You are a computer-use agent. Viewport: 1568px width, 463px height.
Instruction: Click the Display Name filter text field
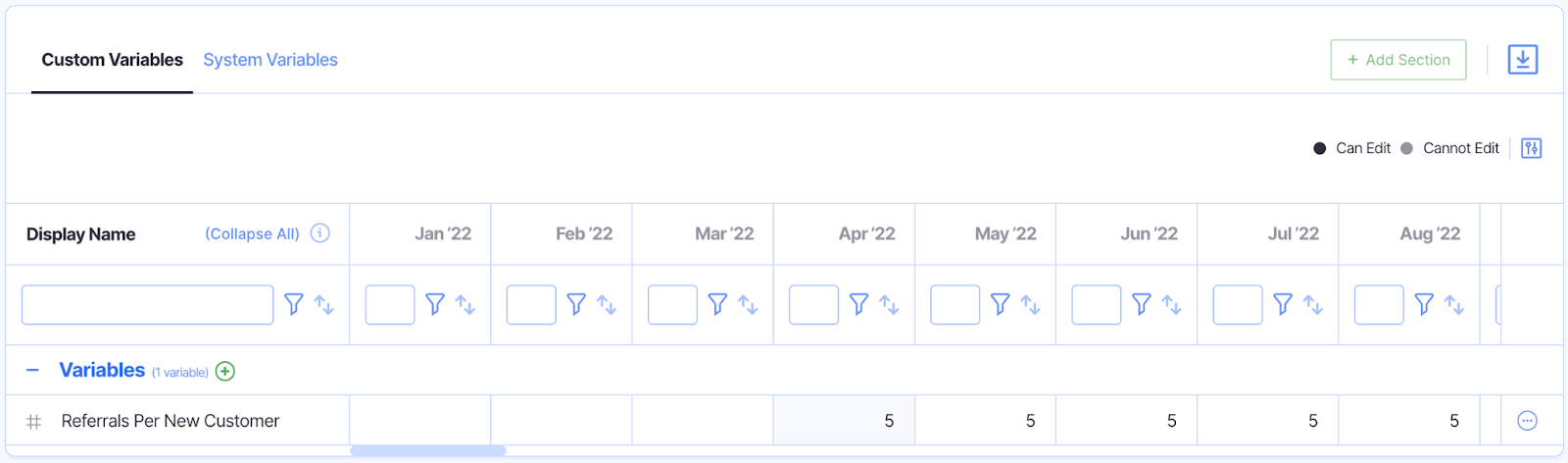pos(147,305)
